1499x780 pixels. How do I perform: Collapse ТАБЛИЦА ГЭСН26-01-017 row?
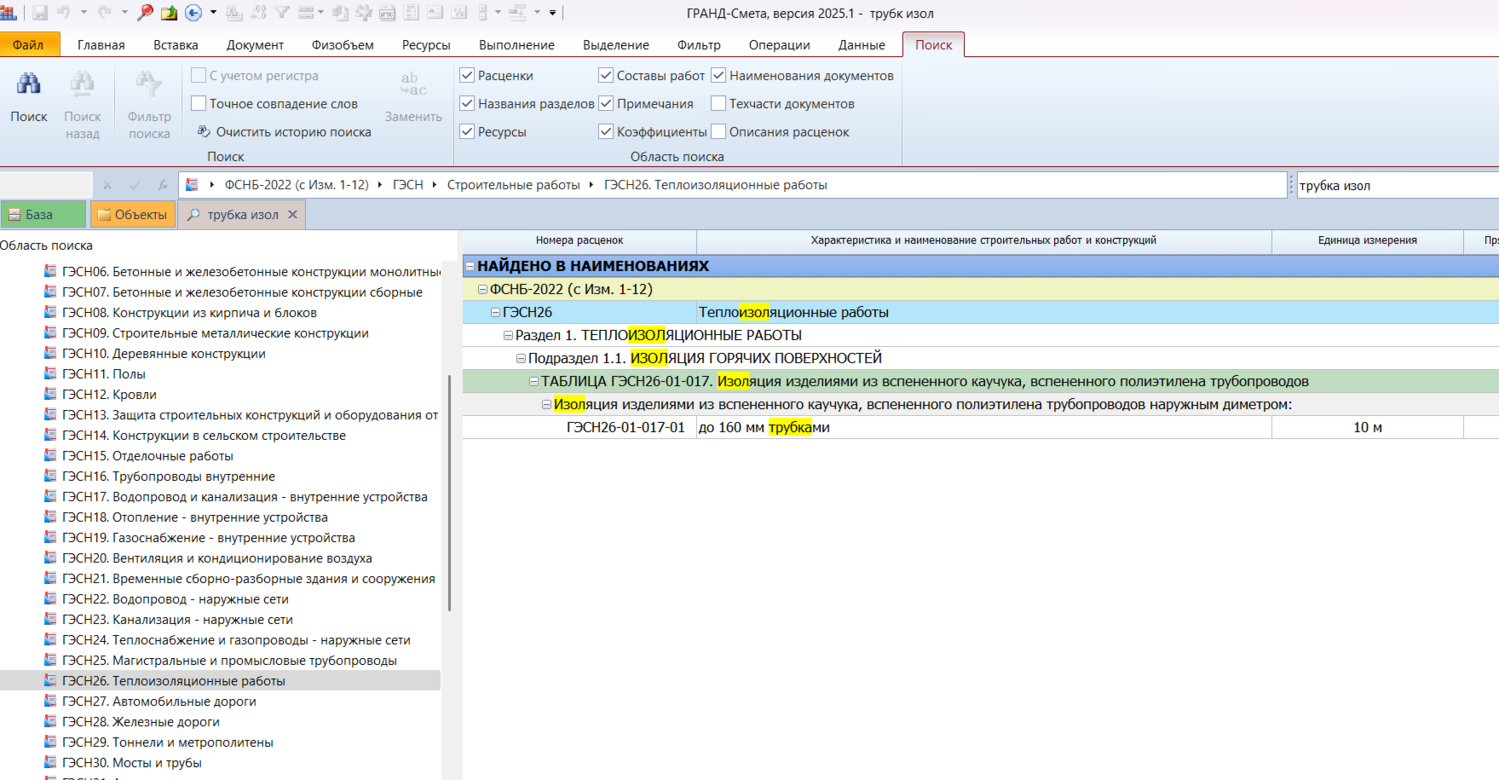(x=534, y=381)
